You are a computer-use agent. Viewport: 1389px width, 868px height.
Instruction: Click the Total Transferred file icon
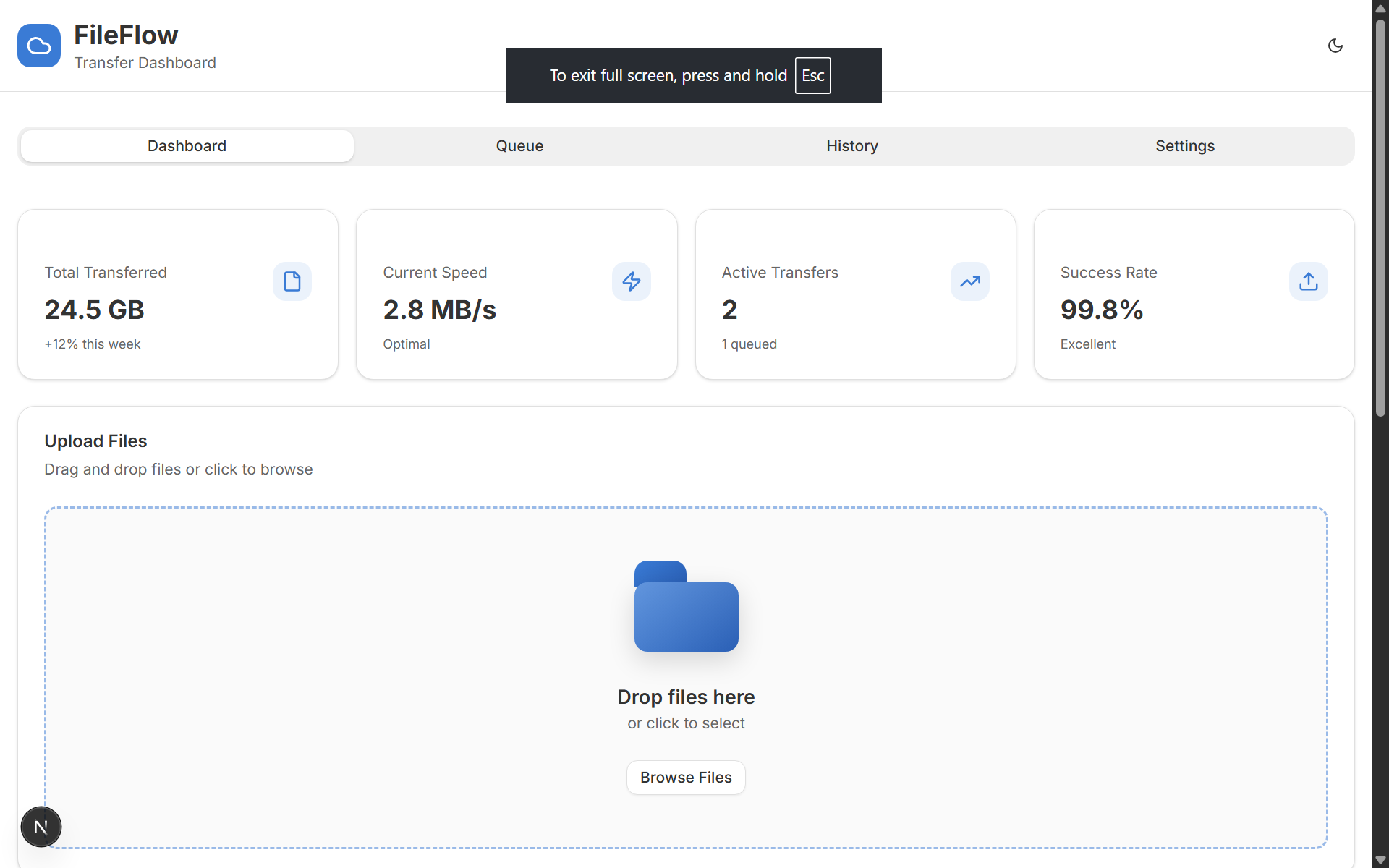click(292, 281)
